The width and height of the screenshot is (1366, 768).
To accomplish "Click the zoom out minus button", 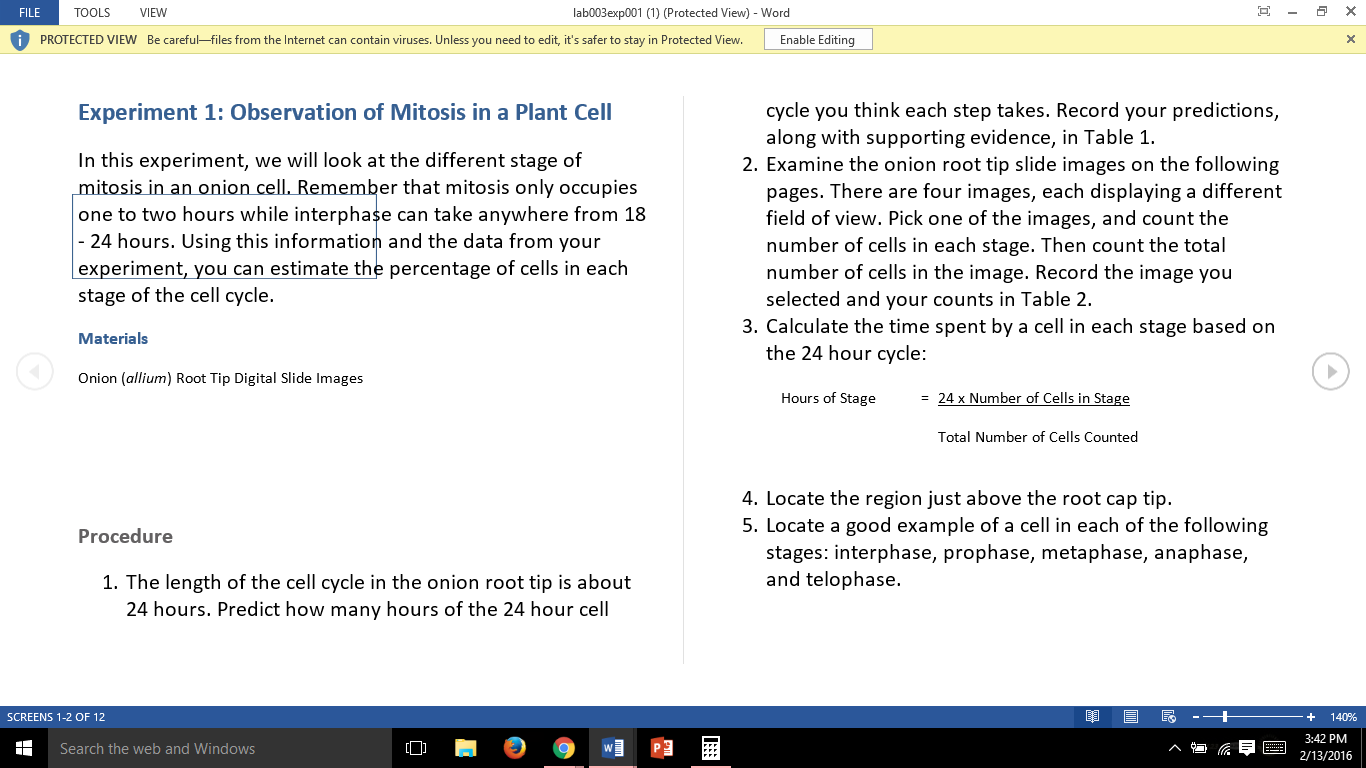I will [1196, 717].
